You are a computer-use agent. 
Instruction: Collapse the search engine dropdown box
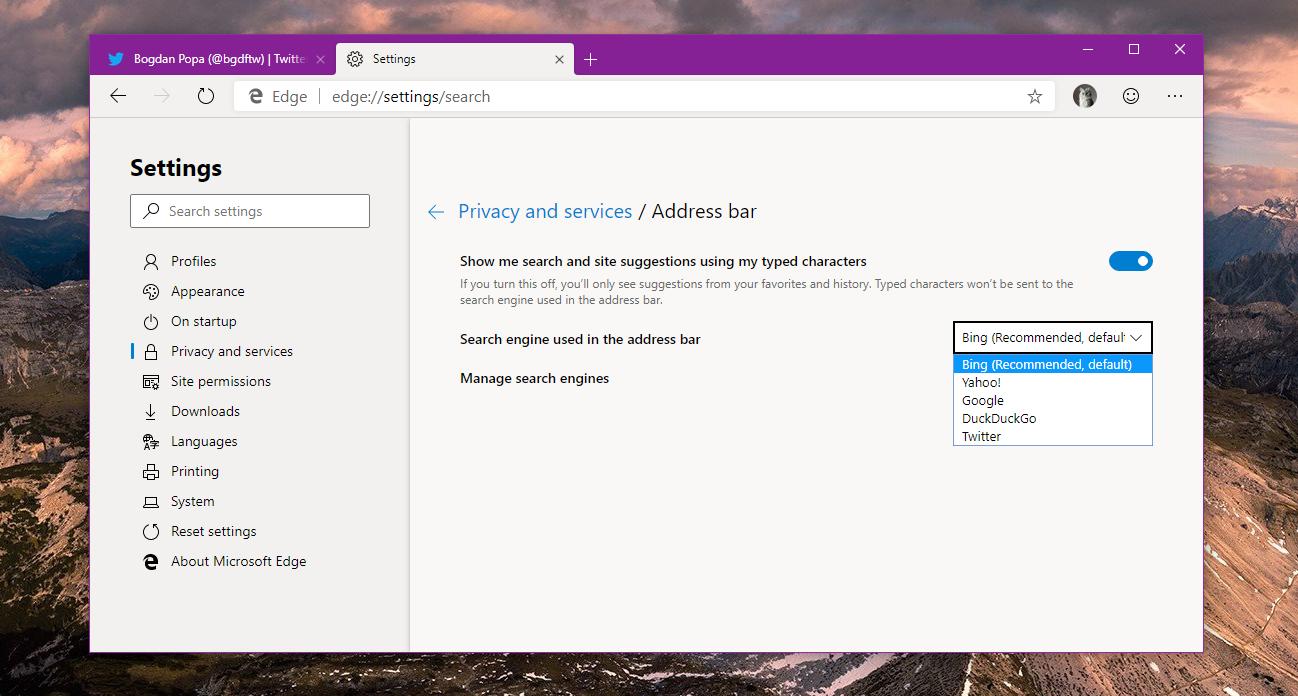(x=1053, y=338)
